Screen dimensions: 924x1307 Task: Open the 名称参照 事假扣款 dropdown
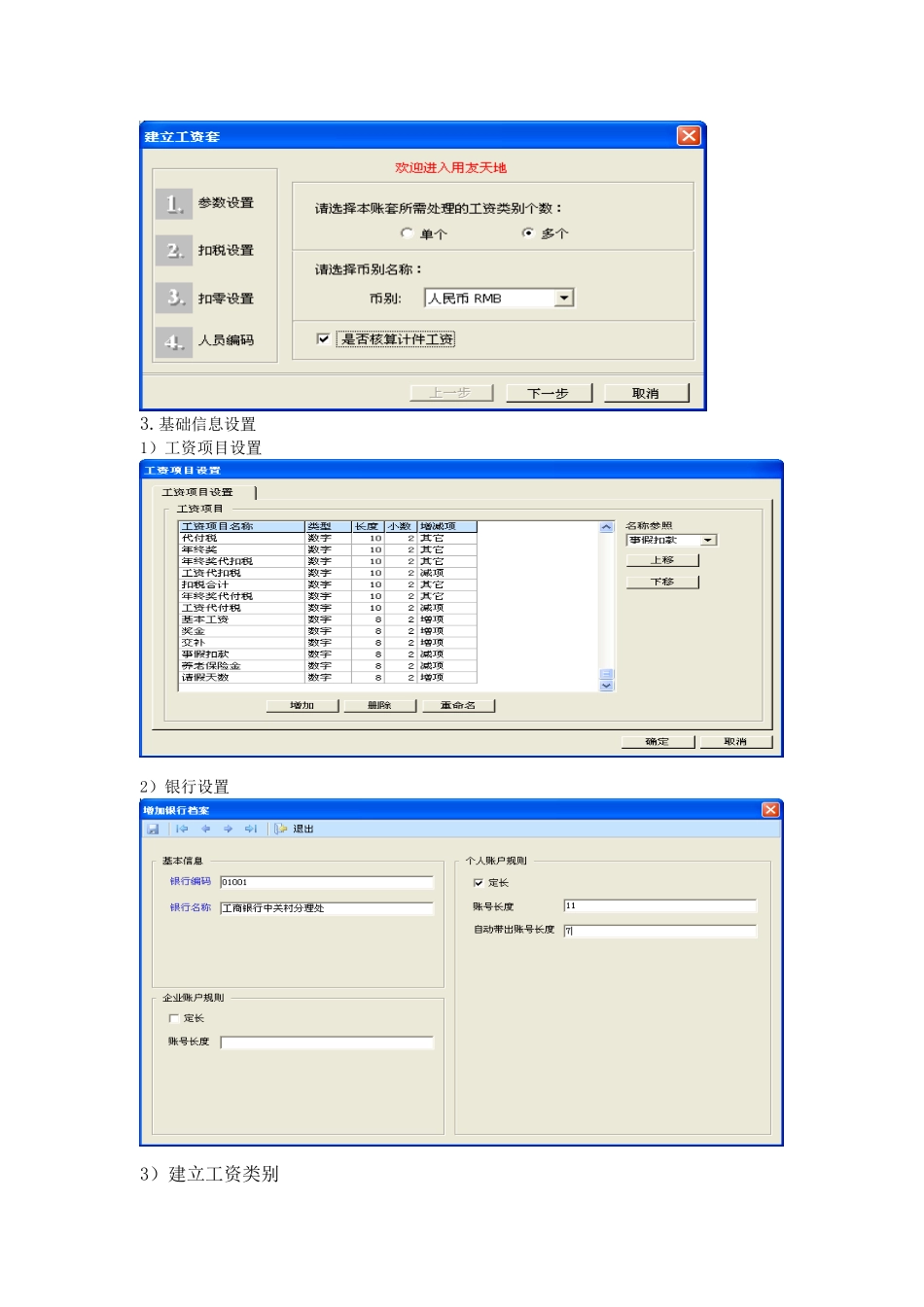tap(708, 540)
